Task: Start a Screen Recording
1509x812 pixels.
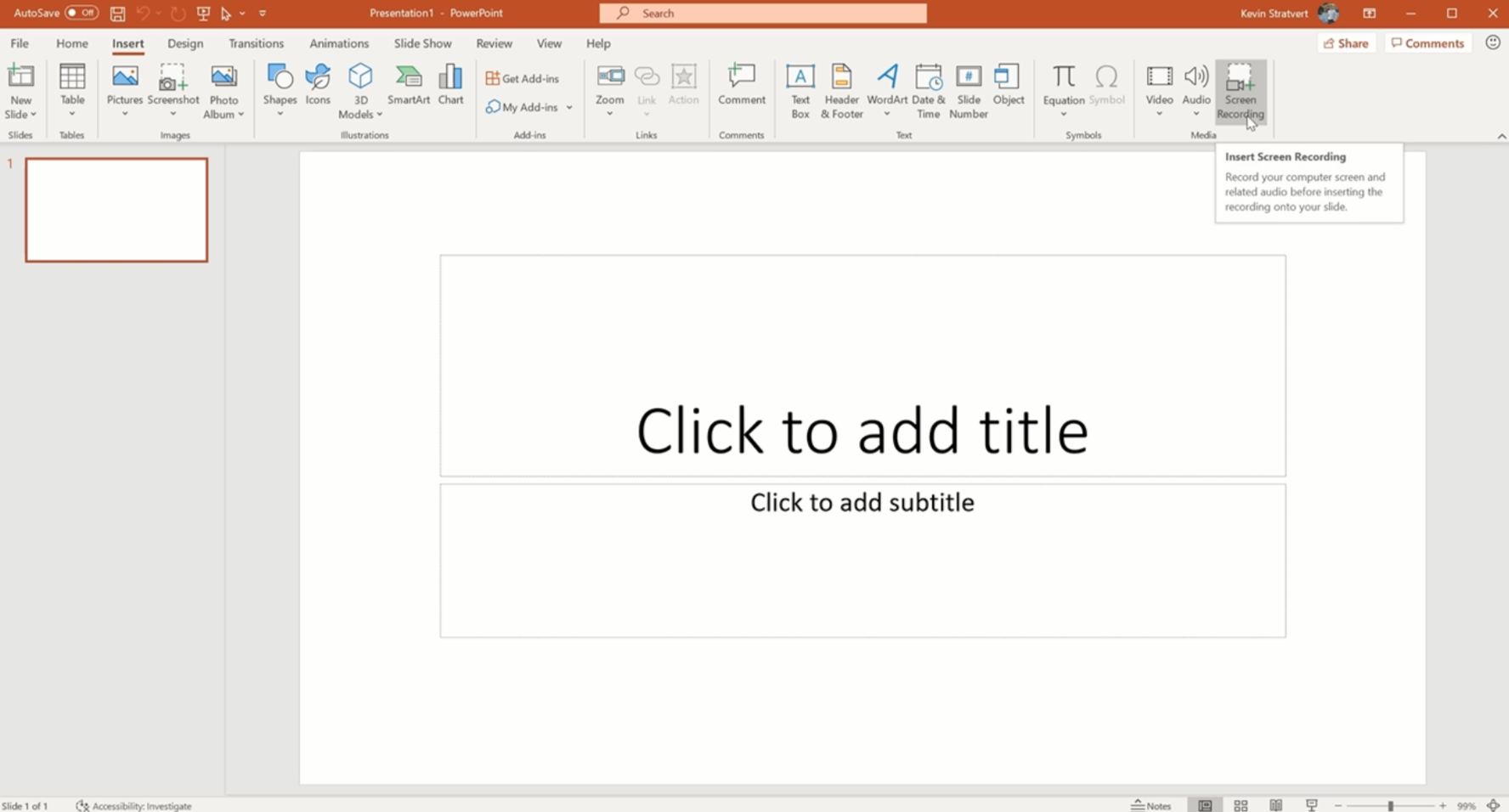Action: pos(1240,89)
